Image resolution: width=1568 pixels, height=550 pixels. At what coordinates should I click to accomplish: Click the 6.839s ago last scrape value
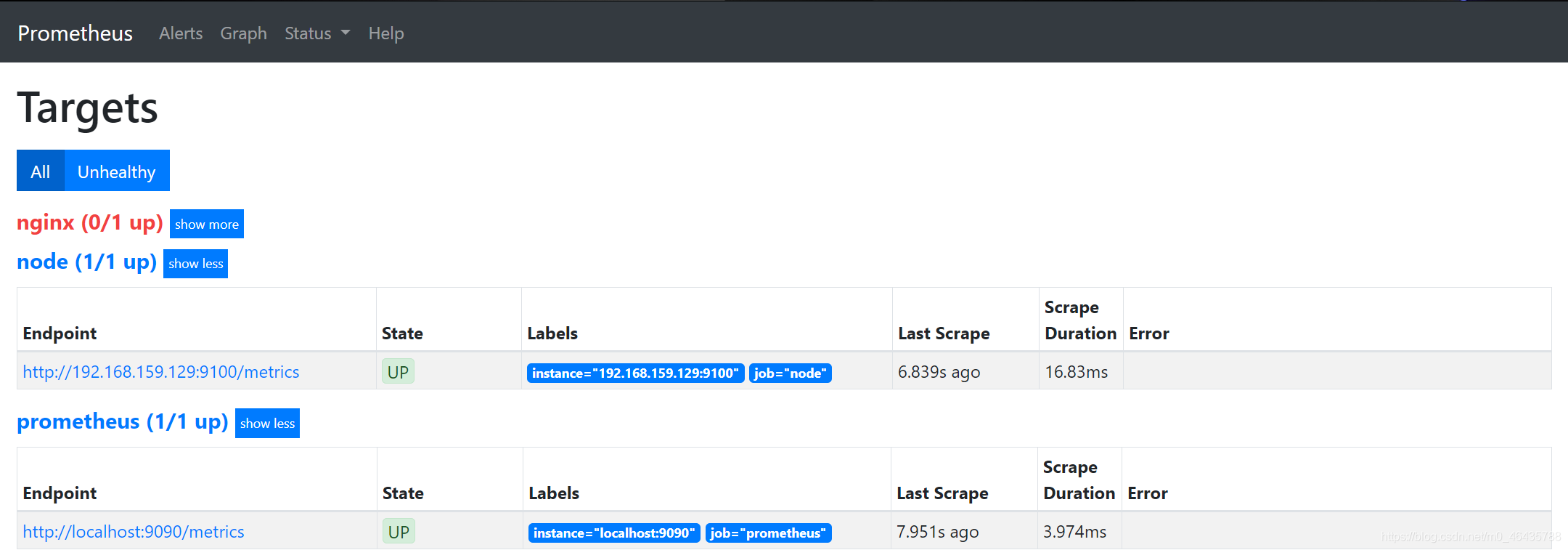(x=939, y=372)
